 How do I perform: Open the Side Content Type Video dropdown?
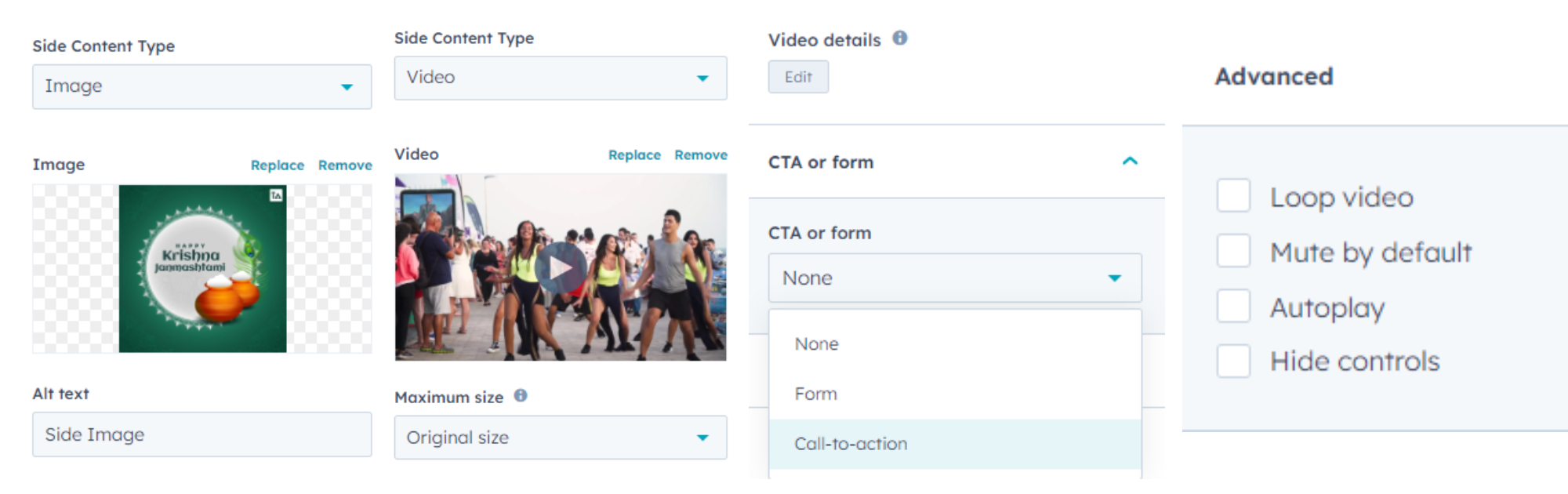point(560,78)
